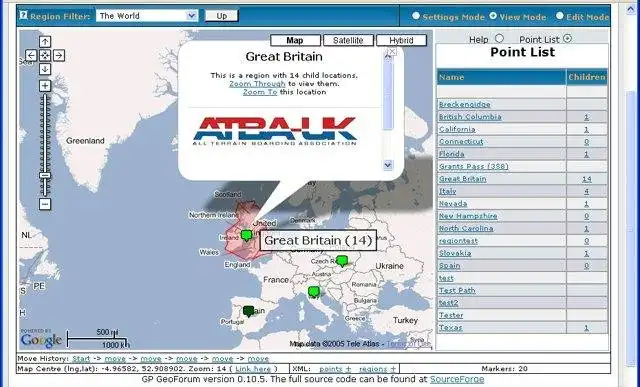Open Italy in the point list
This screenshot has width=640, height=387.
(447, 191)
